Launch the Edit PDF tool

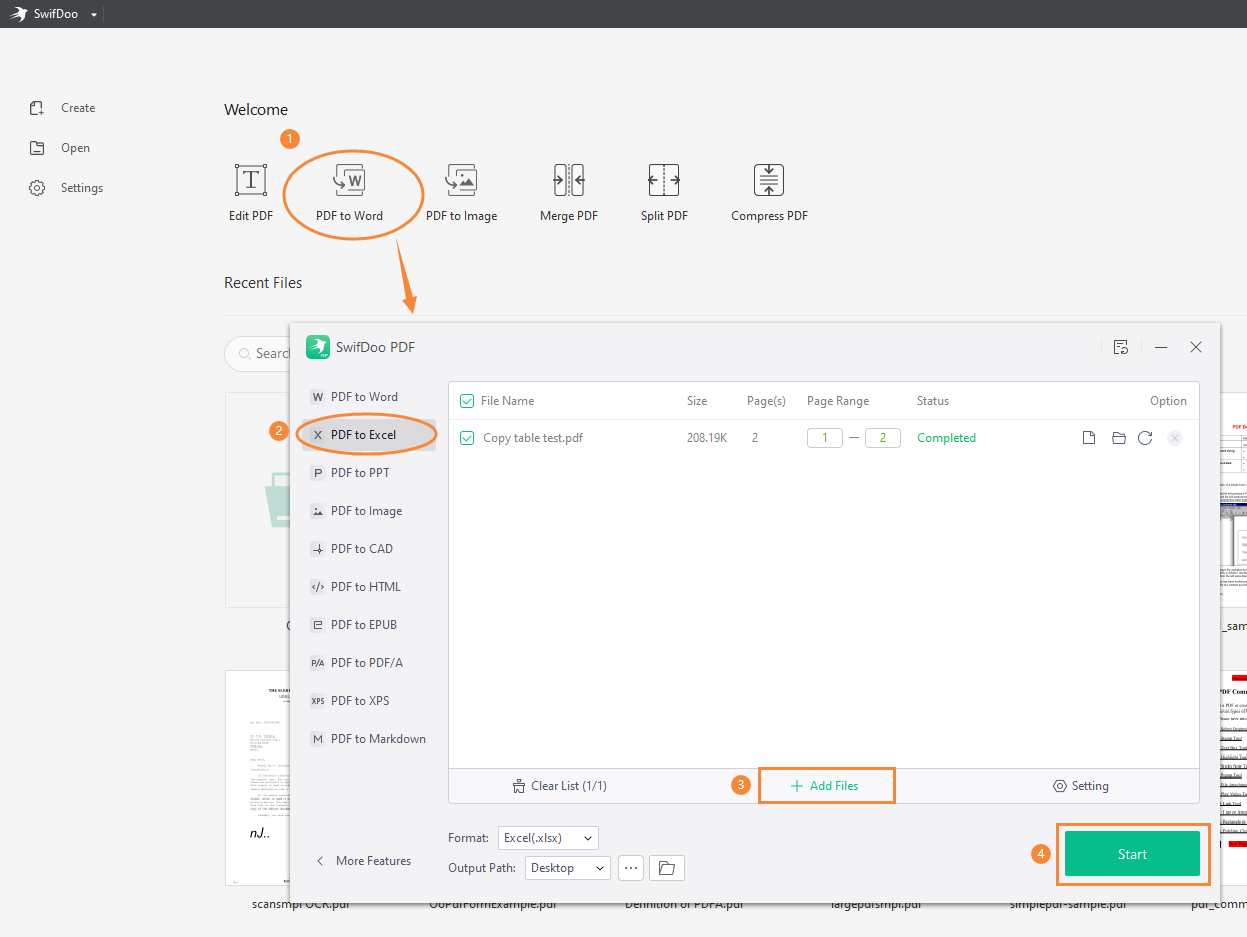[x=250, y=193]
